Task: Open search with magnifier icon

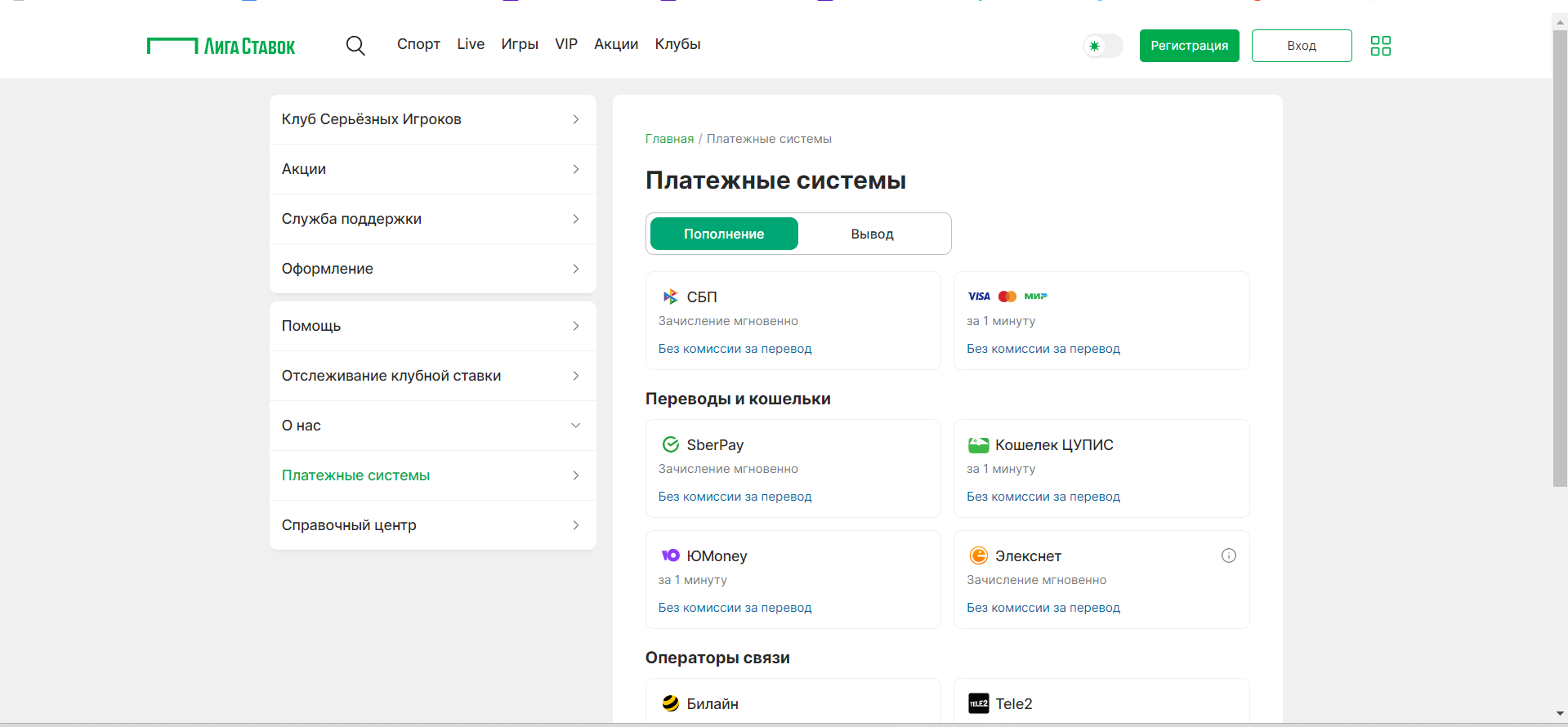Action: pos(355,46)
